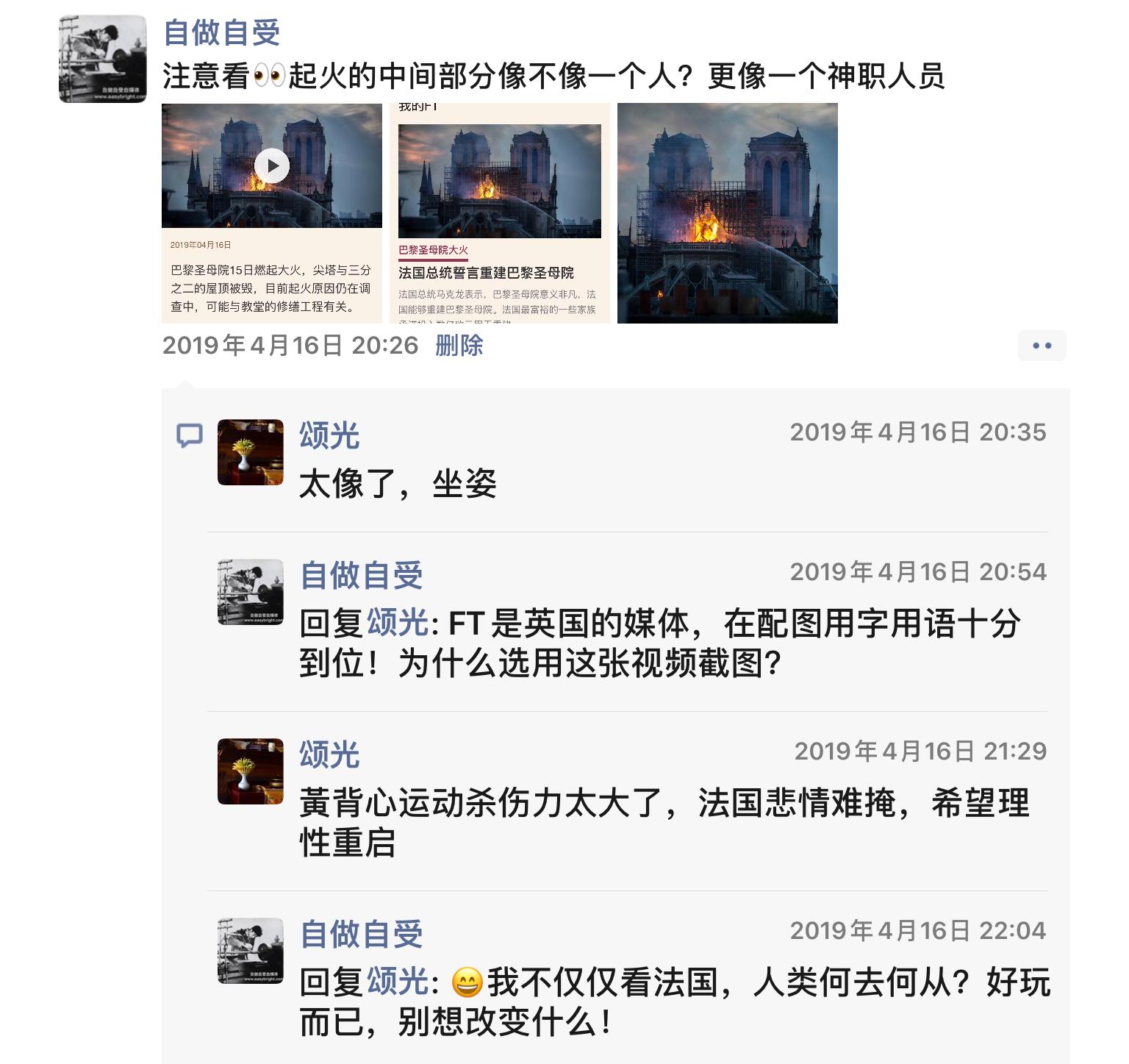Open the third Notre-Dame fire photo
This screenshot has height=1064, width=1129.
pyautogui.click(x=728, y=213)
